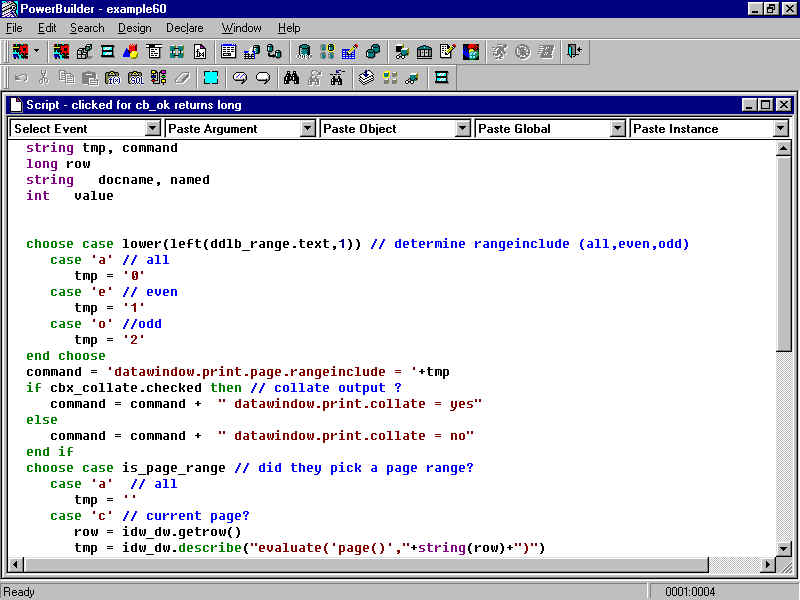Click the Undo icon in PainterBar
Image resolution: width=800 pixels, height=600 pixels.
[21, 78]
